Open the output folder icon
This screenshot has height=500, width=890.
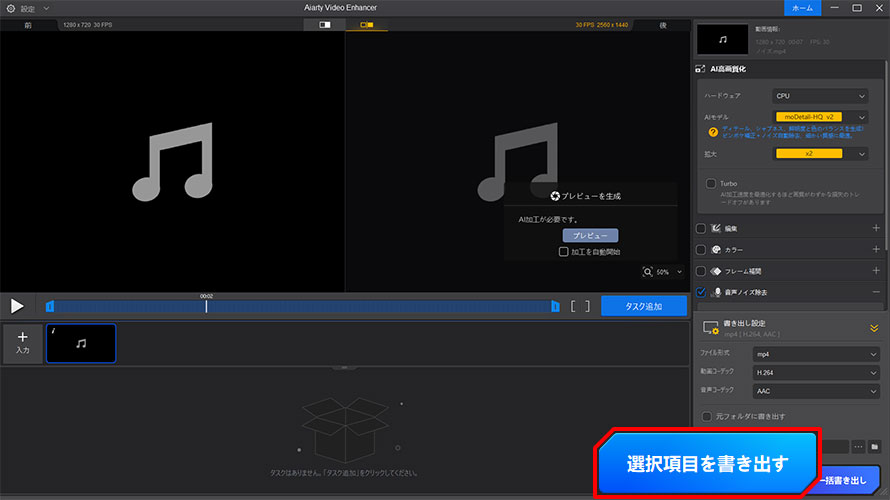point(874,447)
